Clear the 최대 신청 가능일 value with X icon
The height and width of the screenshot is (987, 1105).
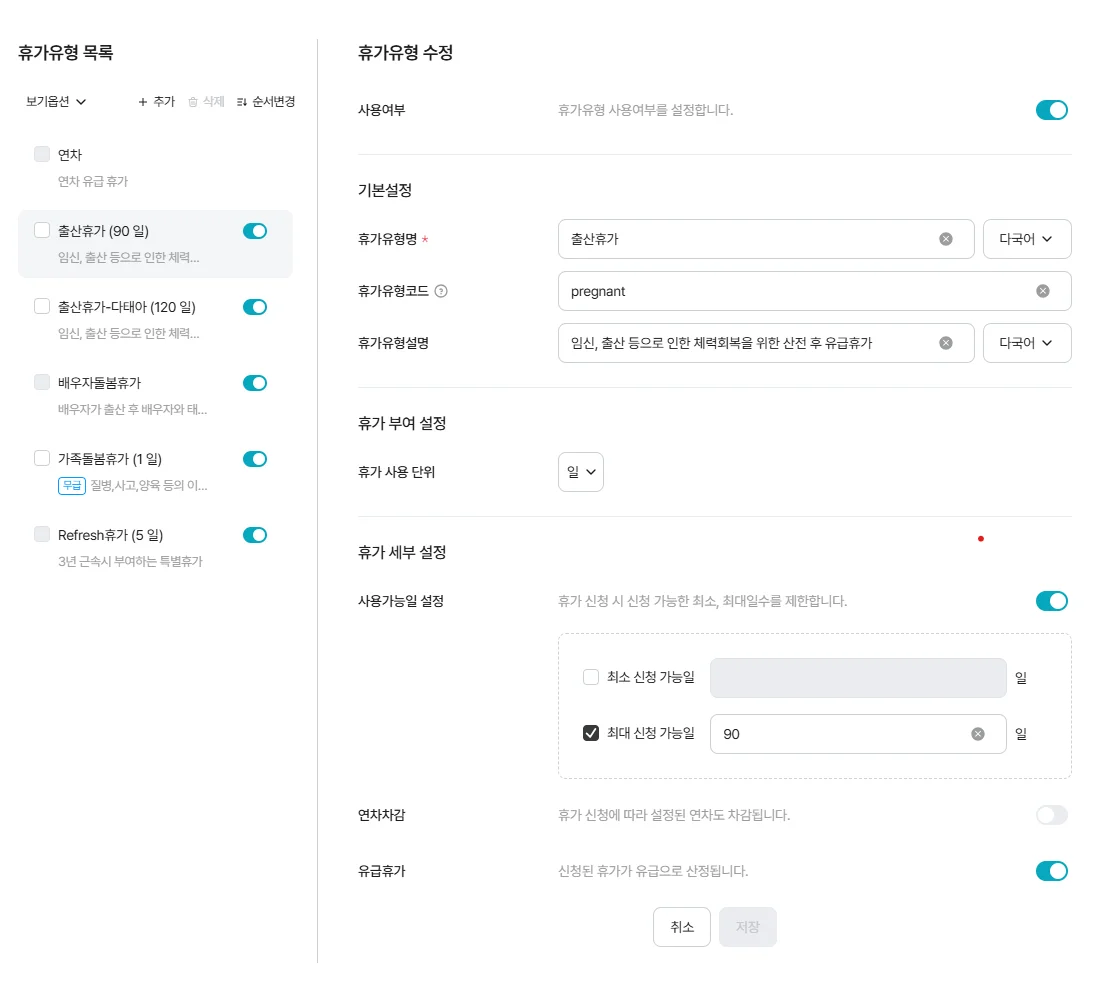[x=977, y=733]
